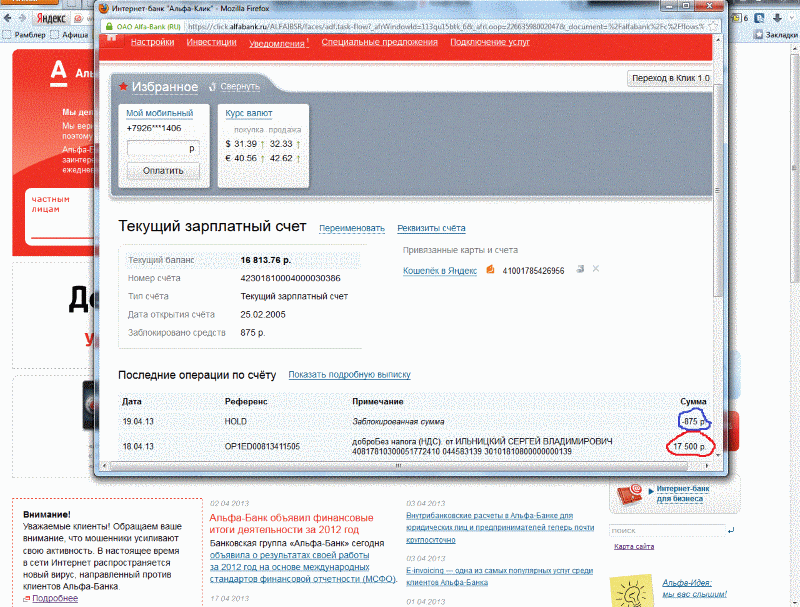Select the частным лицам tab
800x607 pixels.
51,204
